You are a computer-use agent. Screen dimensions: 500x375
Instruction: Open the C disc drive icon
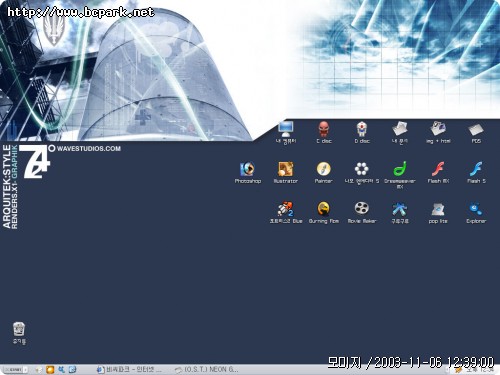pyautogui.click(x=324, y=132)
